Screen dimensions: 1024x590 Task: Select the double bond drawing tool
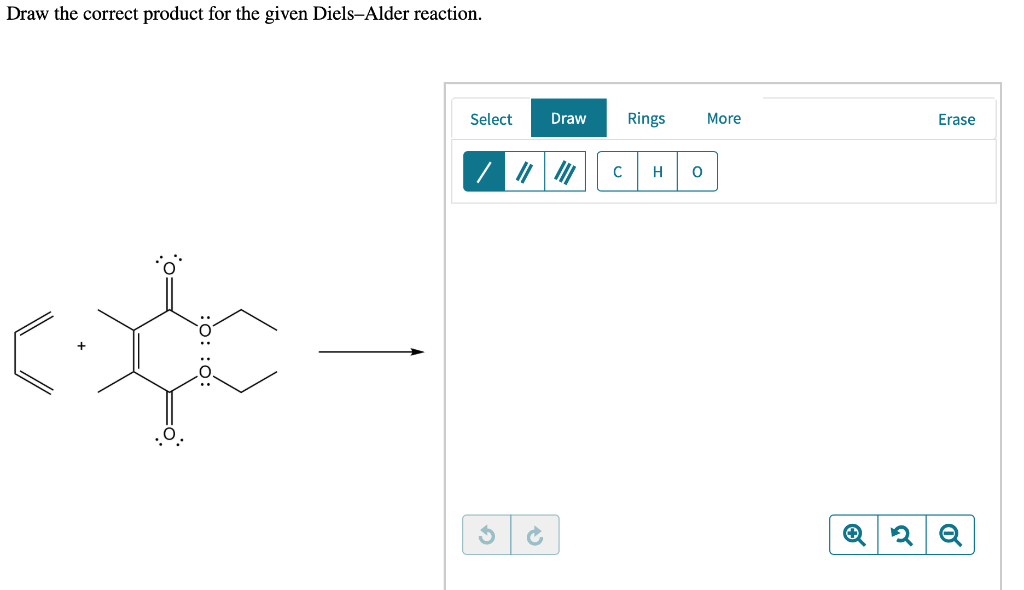coord(522,170)
